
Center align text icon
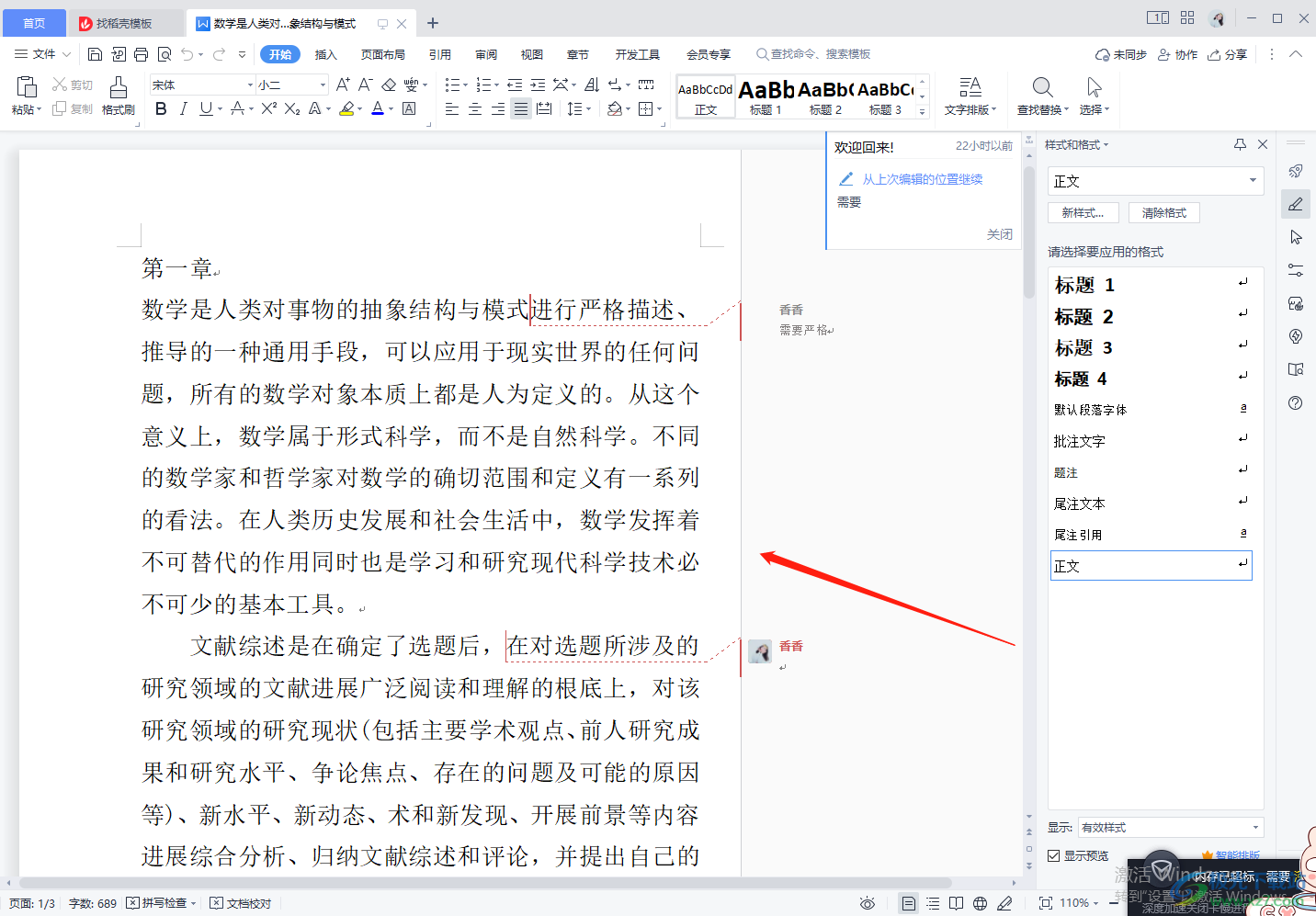coord(475,108)
